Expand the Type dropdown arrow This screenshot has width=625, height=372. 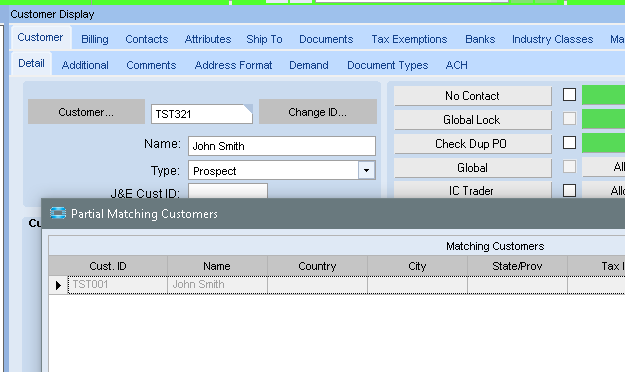pos(366,170)
